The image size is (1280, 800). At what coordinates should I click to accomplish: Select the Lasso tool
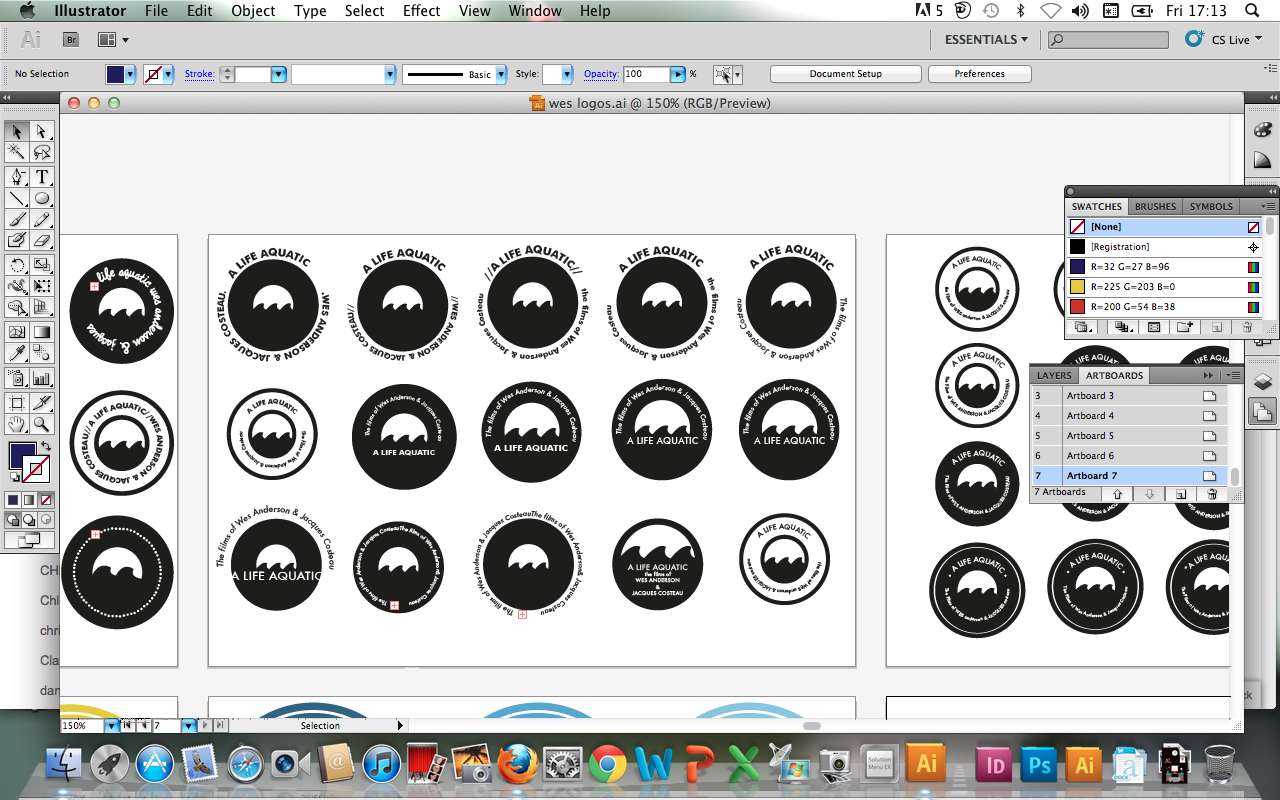(42, 153)
